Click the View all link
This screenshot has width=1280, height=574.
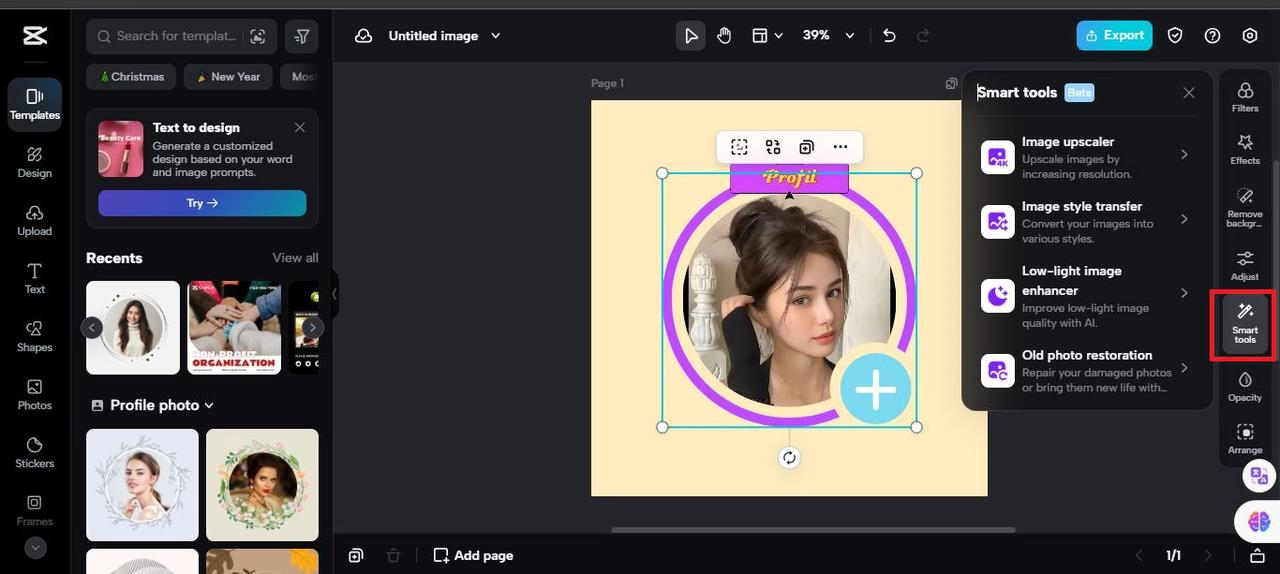click(x=296, y=258)
